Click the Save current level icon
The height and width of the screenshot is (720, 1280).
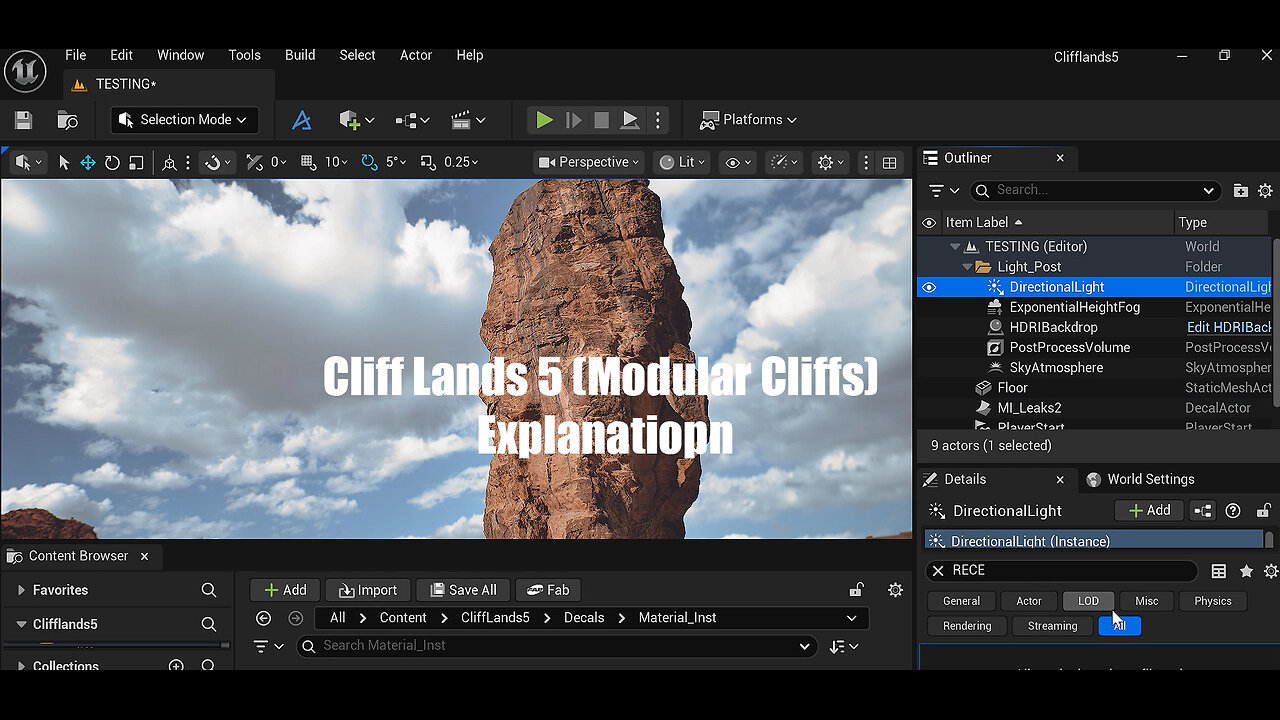[23, 120]
